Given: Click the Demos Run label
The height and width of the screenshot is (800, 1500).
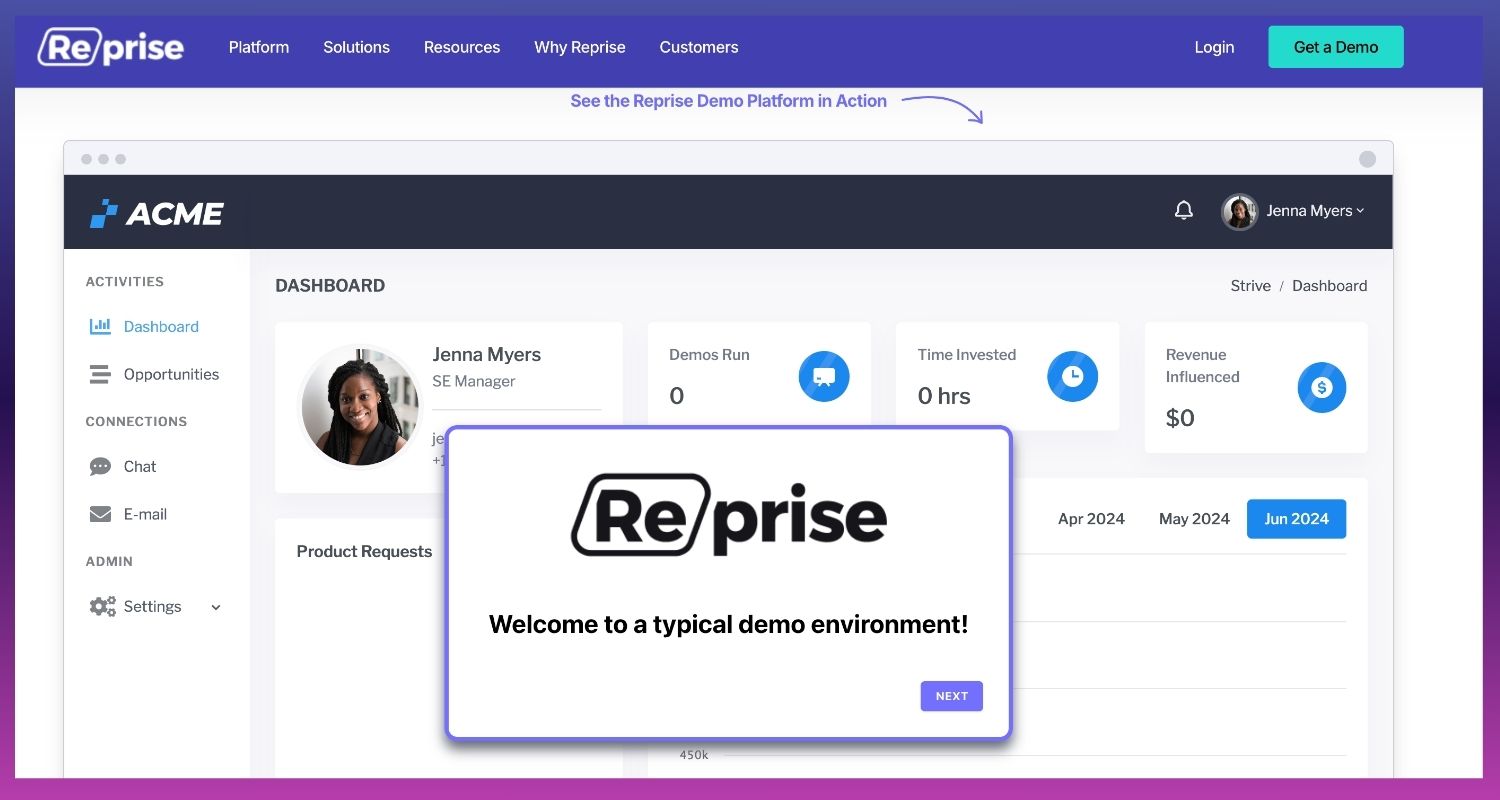Looking at the screenshot, I should [709, 355].
